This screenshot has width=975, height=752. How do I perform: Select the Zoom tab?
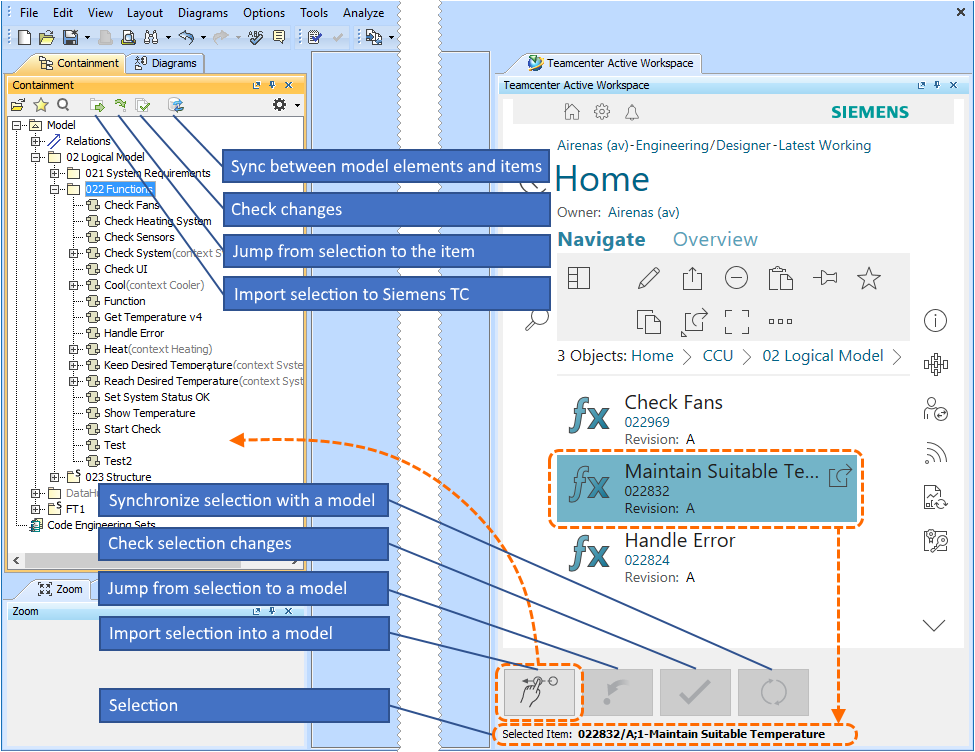click(61, 589)
